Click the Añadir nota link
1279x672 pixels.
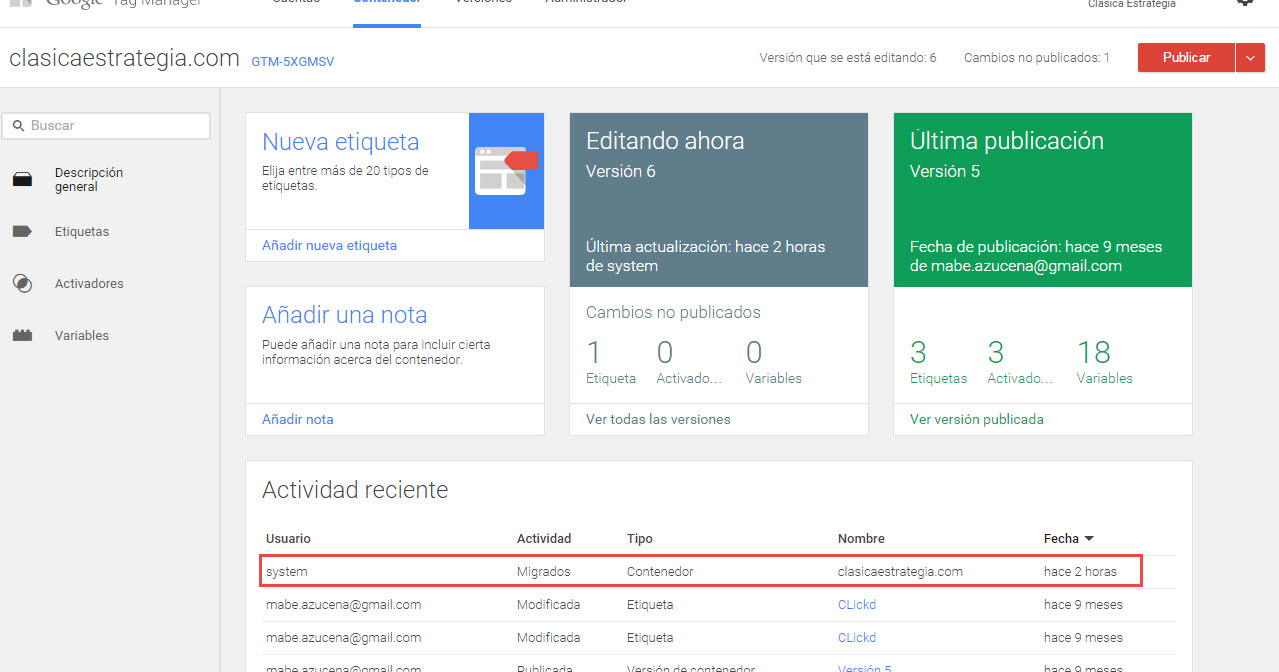click(x=298, y=419)
